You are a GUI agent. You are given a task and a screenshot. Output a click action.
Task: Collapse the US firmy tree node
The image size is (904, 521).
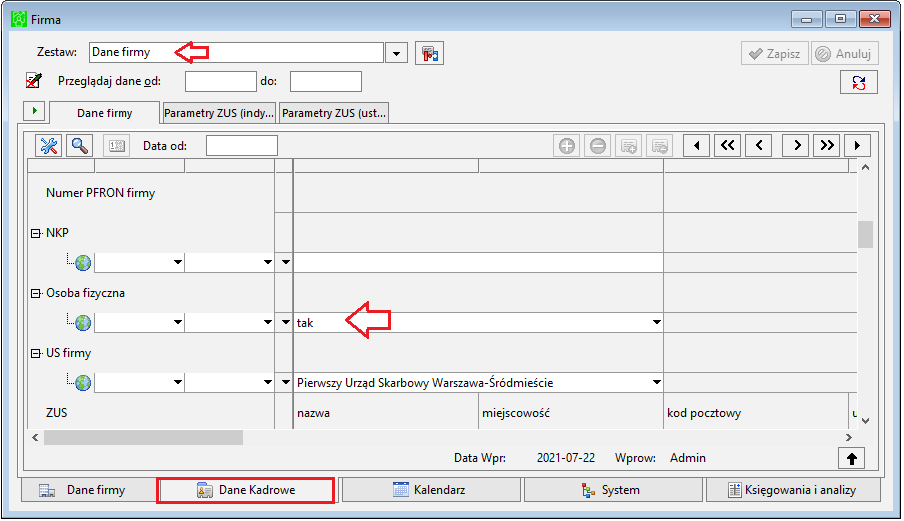(x=35, y=353)
